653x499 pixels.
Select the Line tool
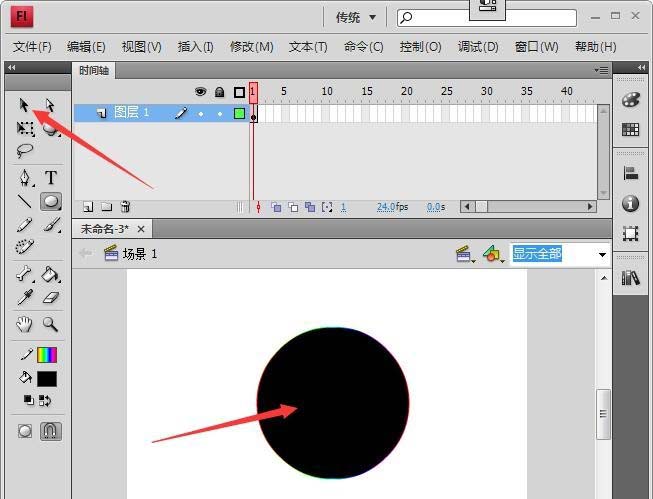pos(25,201)
